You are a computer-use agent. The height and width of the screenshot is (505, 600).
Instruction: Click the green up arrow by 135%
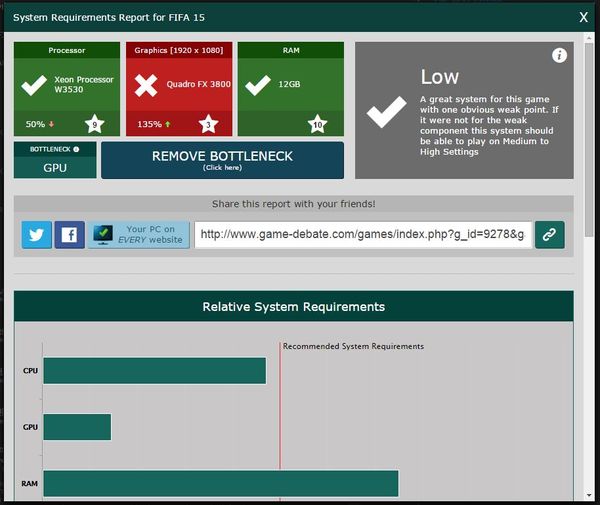168,124
